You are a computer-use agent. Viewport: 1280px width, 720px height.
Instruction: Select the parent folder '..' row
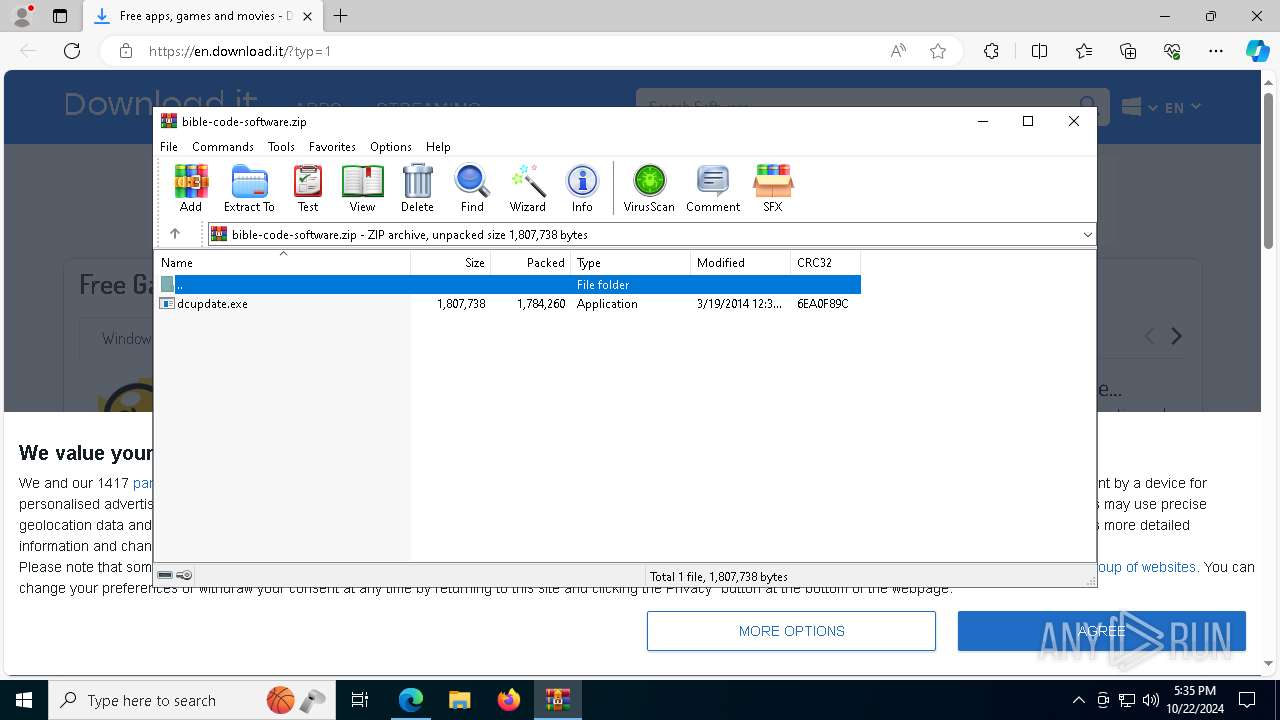tap(509, 285)
